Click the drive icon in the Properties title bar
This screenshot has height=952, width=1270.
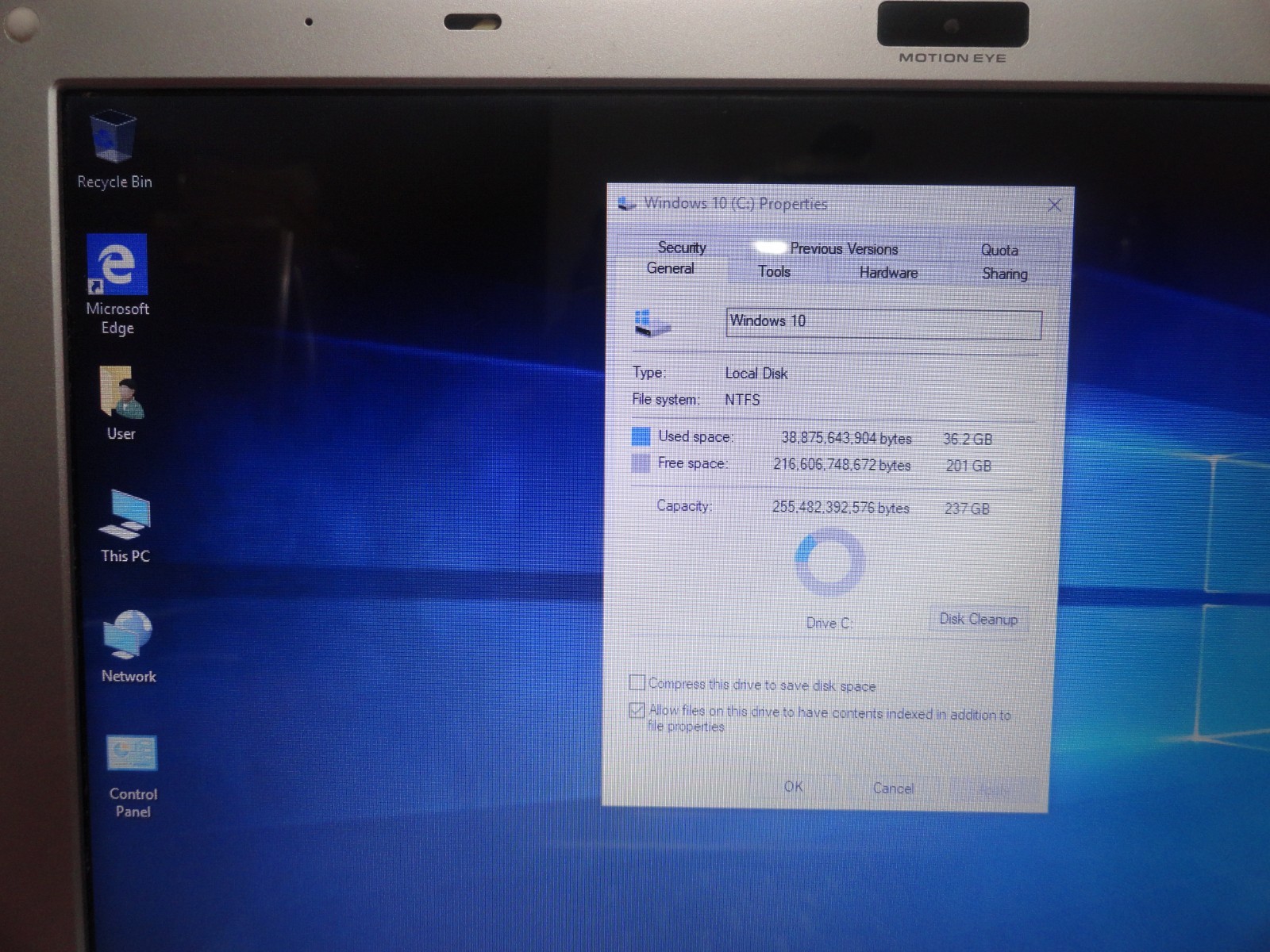click(x=627, y=204)
